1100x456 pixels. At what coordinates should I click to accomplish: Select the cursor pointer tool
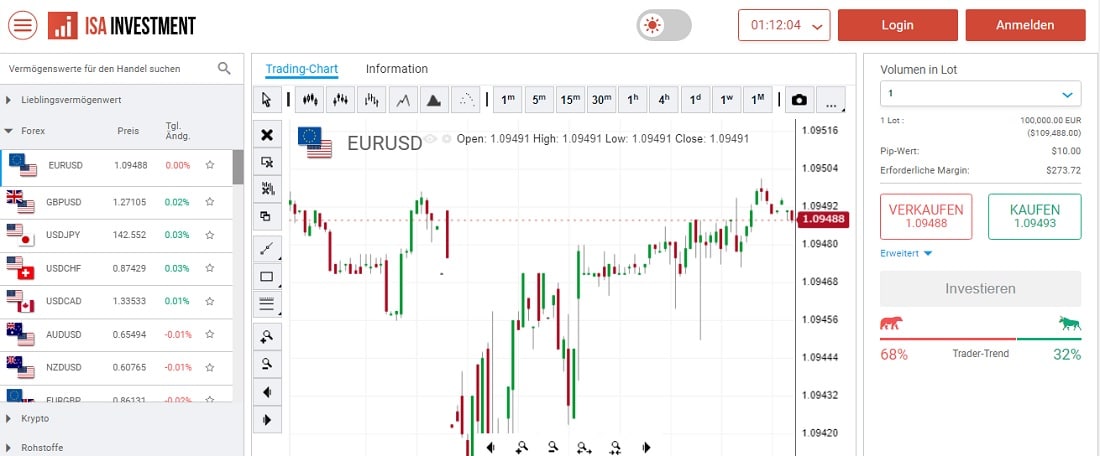pos(266,99)
